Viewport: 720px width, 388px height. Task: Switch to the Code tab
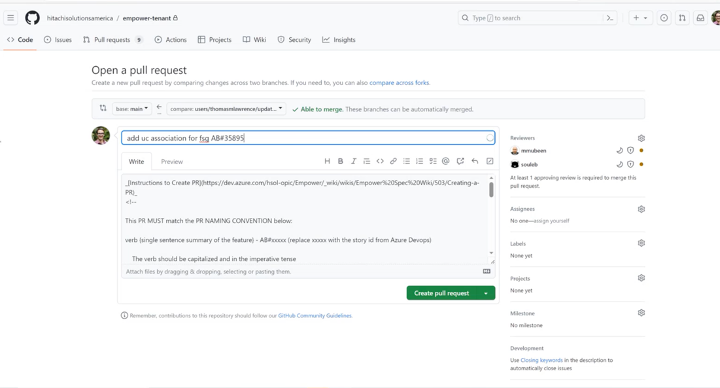pyautogui.click(x=20, y=40)
